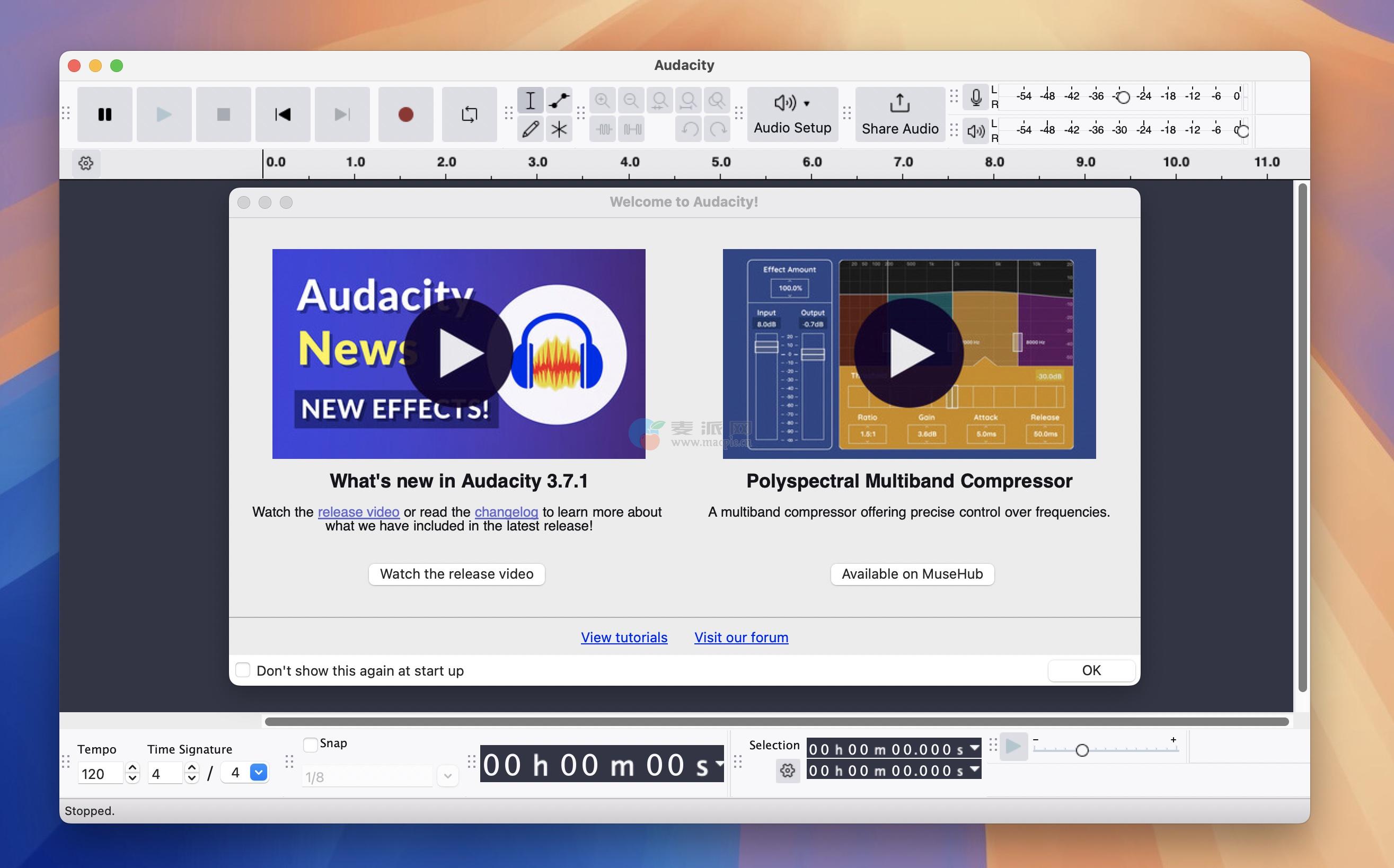Click the Selection toolbar gear icon
This screenshot has width=1394, height=868.
click(x=788, y=770)
